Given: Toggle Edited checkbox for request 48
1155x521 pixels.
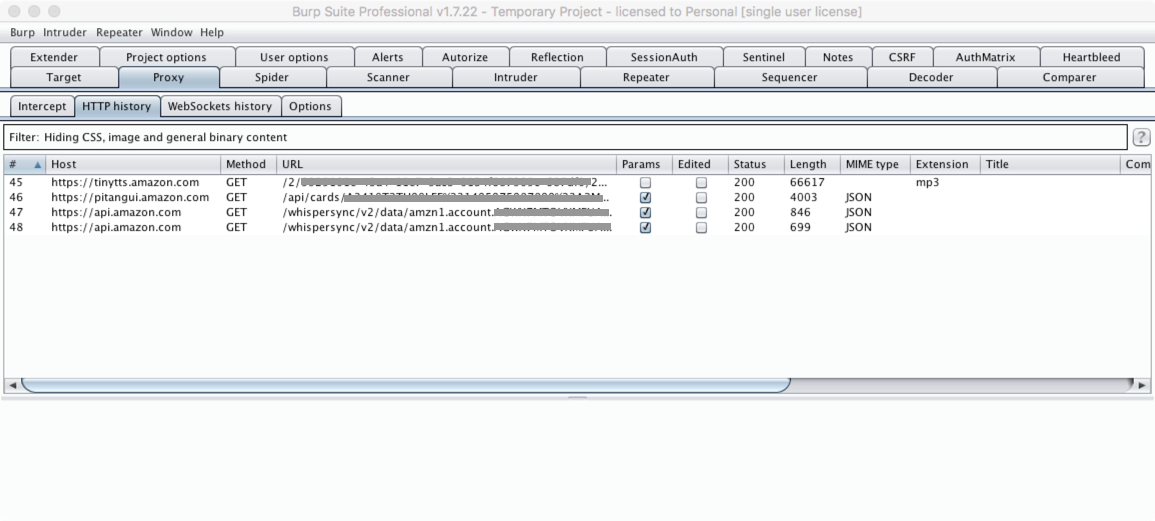Looking at the screenshot, I should [x=701, y=228].
